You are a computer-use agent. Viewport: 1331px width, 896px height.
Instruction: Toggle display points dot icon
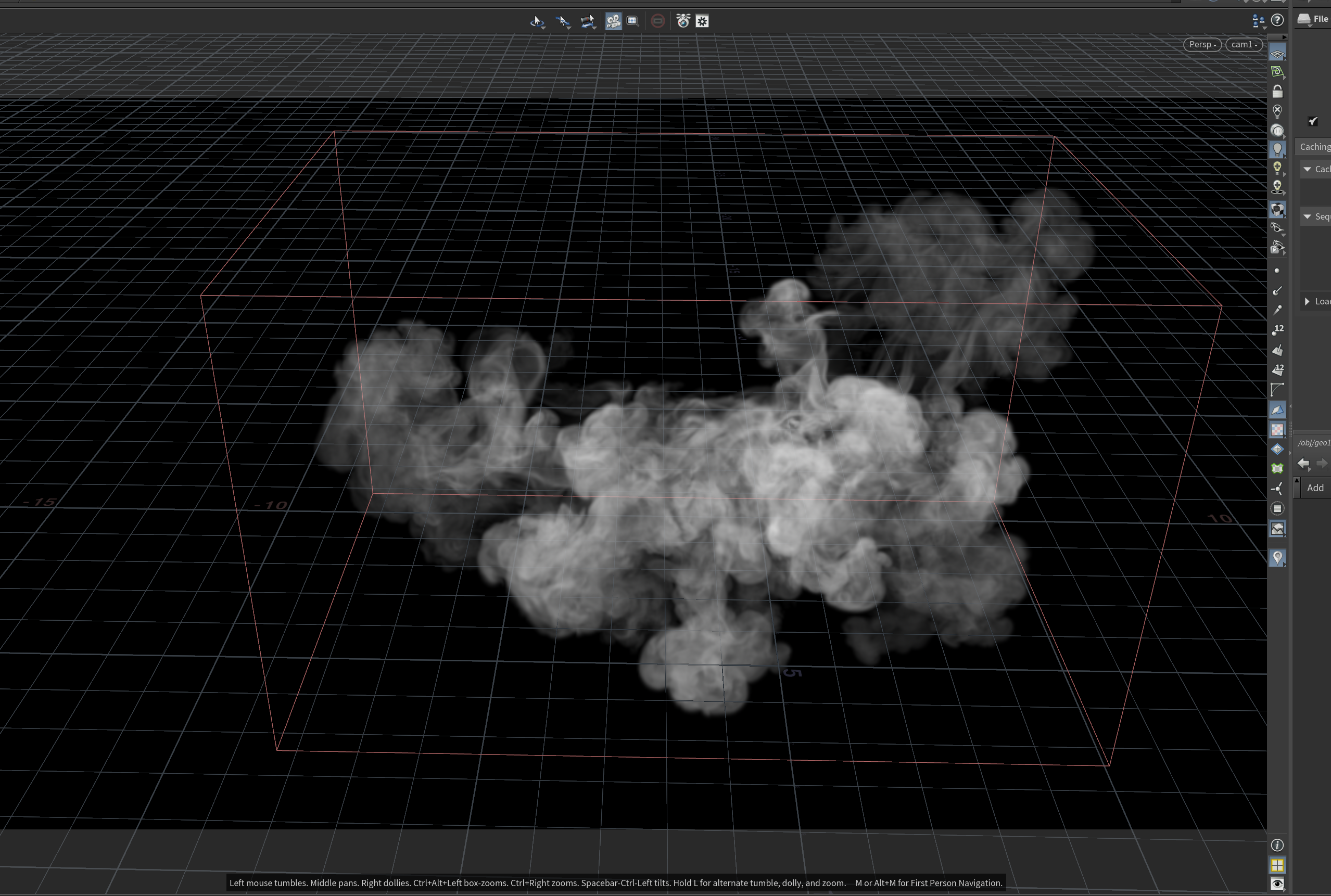(x=1277, y=271)
